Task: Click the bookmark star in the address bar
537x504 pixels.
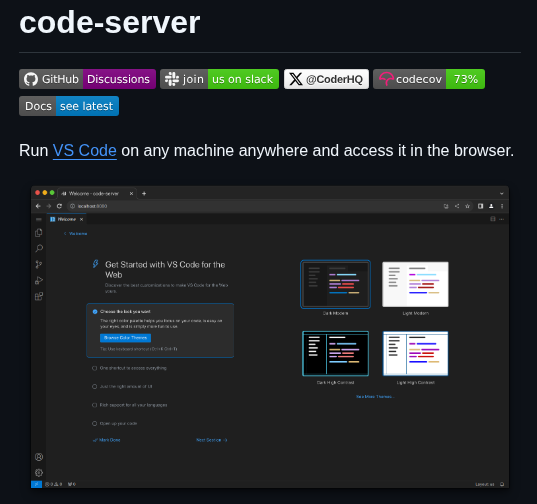Action: [x=467, y=206]
